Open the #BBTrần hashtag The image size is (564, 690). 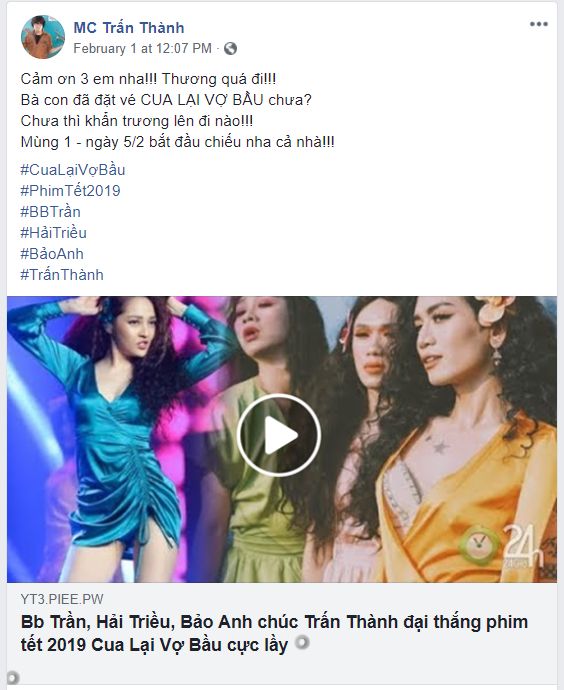click(51, 212)
